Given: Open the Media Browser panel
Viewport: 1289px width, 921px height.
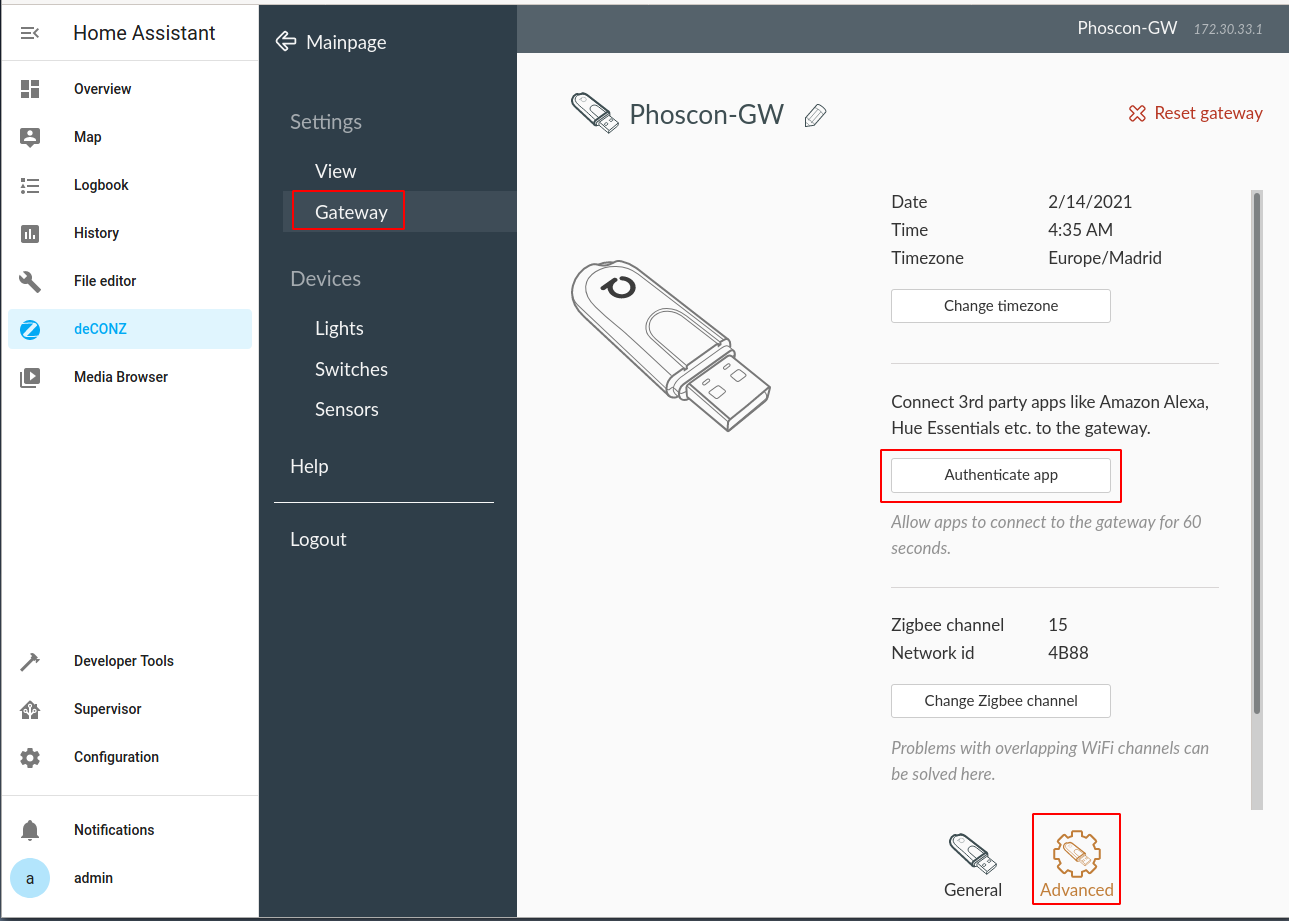Looking at the screenshot, I should (120, 377).
